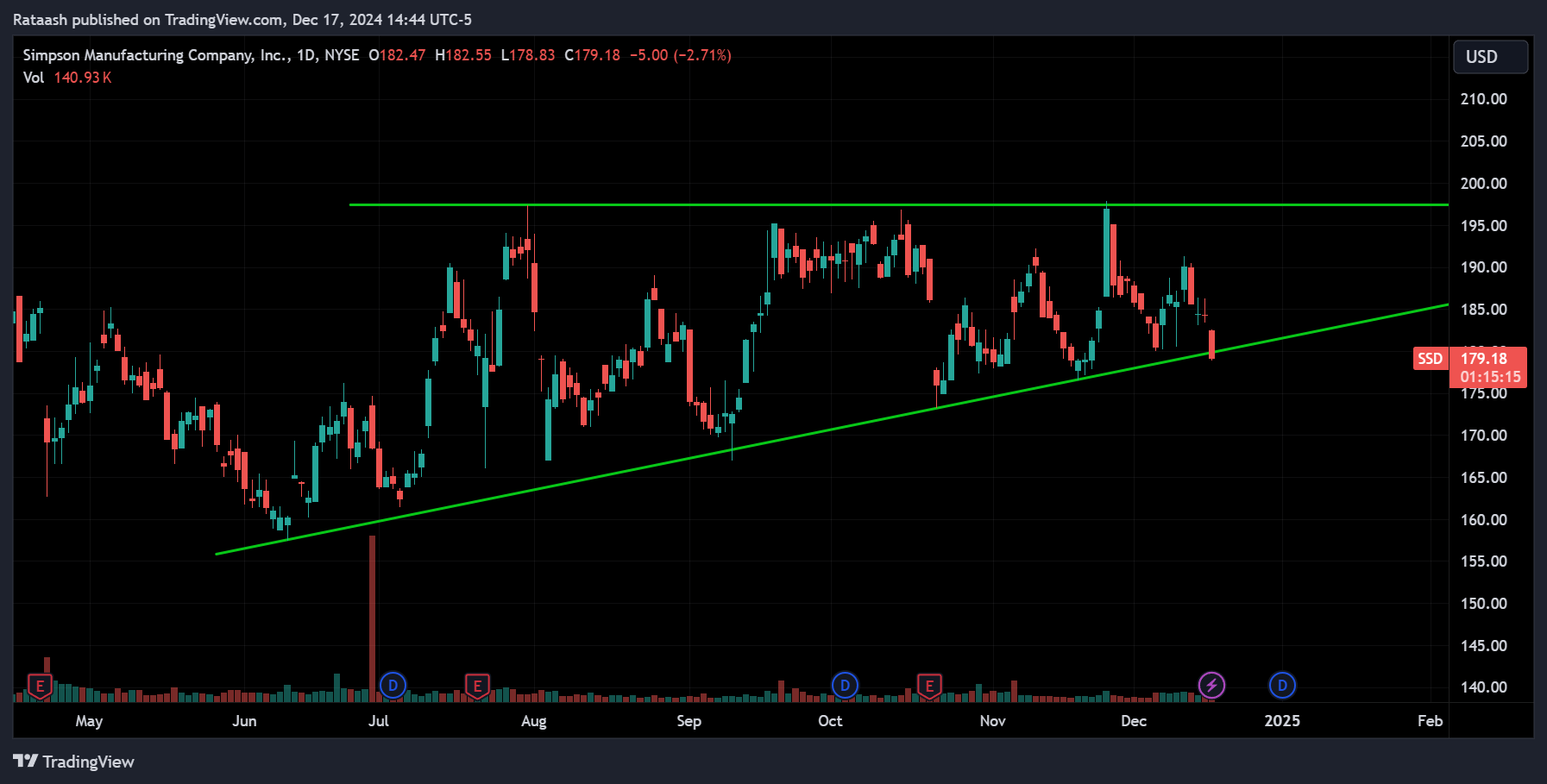Open the USD currency selector
Screen dimensions: 1547x784
[1490, 57]
